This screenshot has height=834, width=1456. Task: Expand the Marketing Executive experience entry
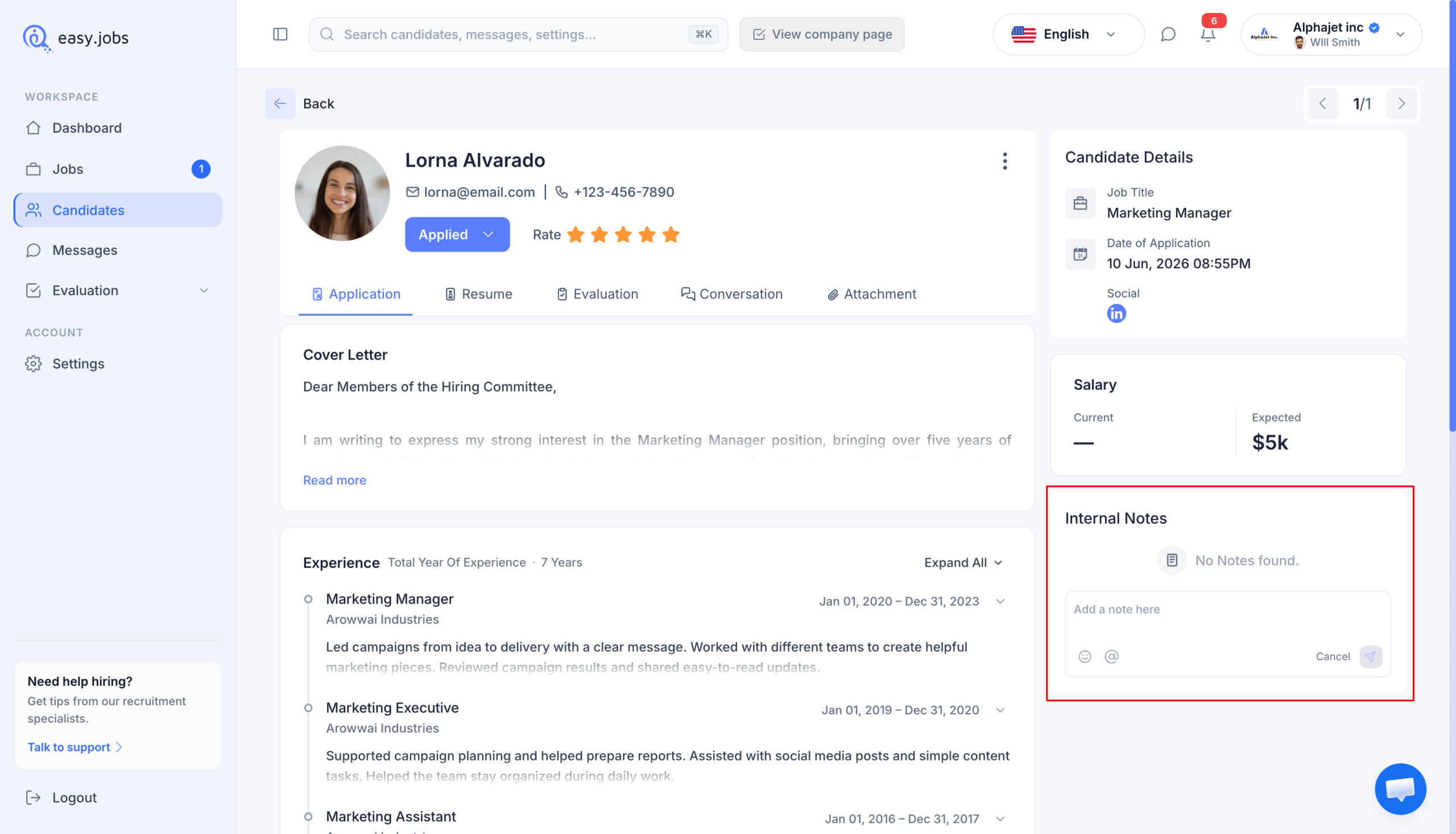coord(1000,711)
